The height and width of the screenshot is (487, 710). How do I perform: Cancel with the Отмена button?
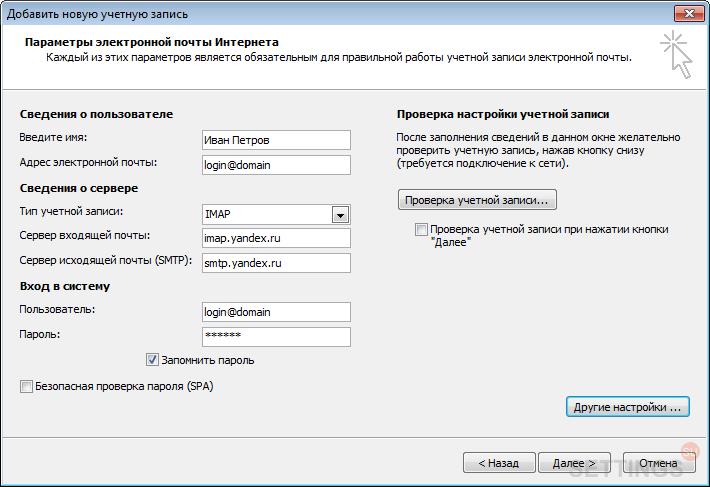coord(659,463)
